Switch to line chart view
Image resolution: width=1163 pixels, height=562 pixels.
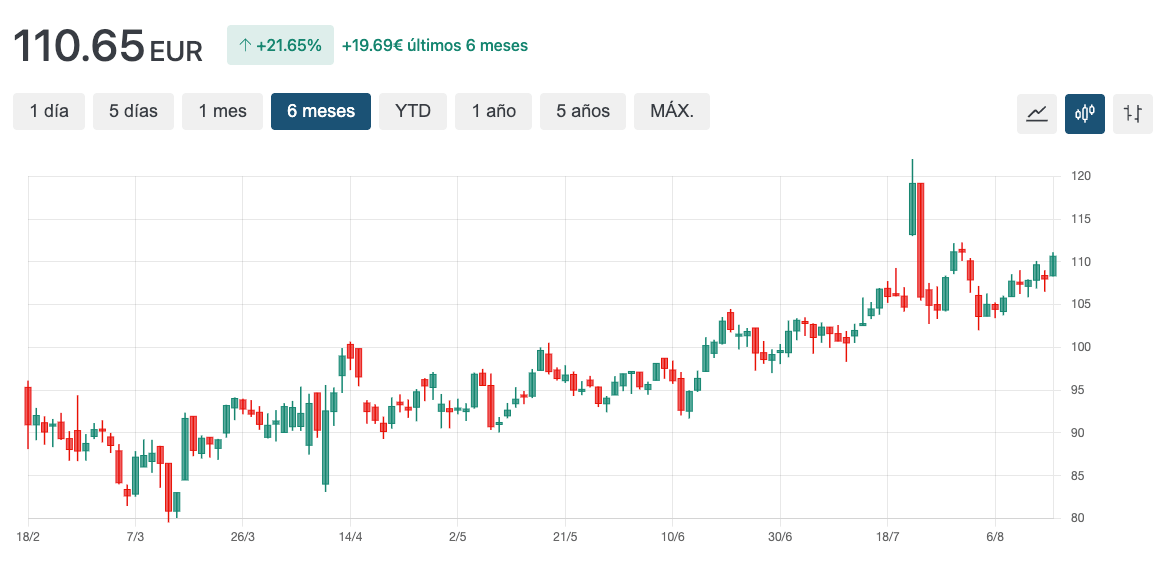[1036, 113]
